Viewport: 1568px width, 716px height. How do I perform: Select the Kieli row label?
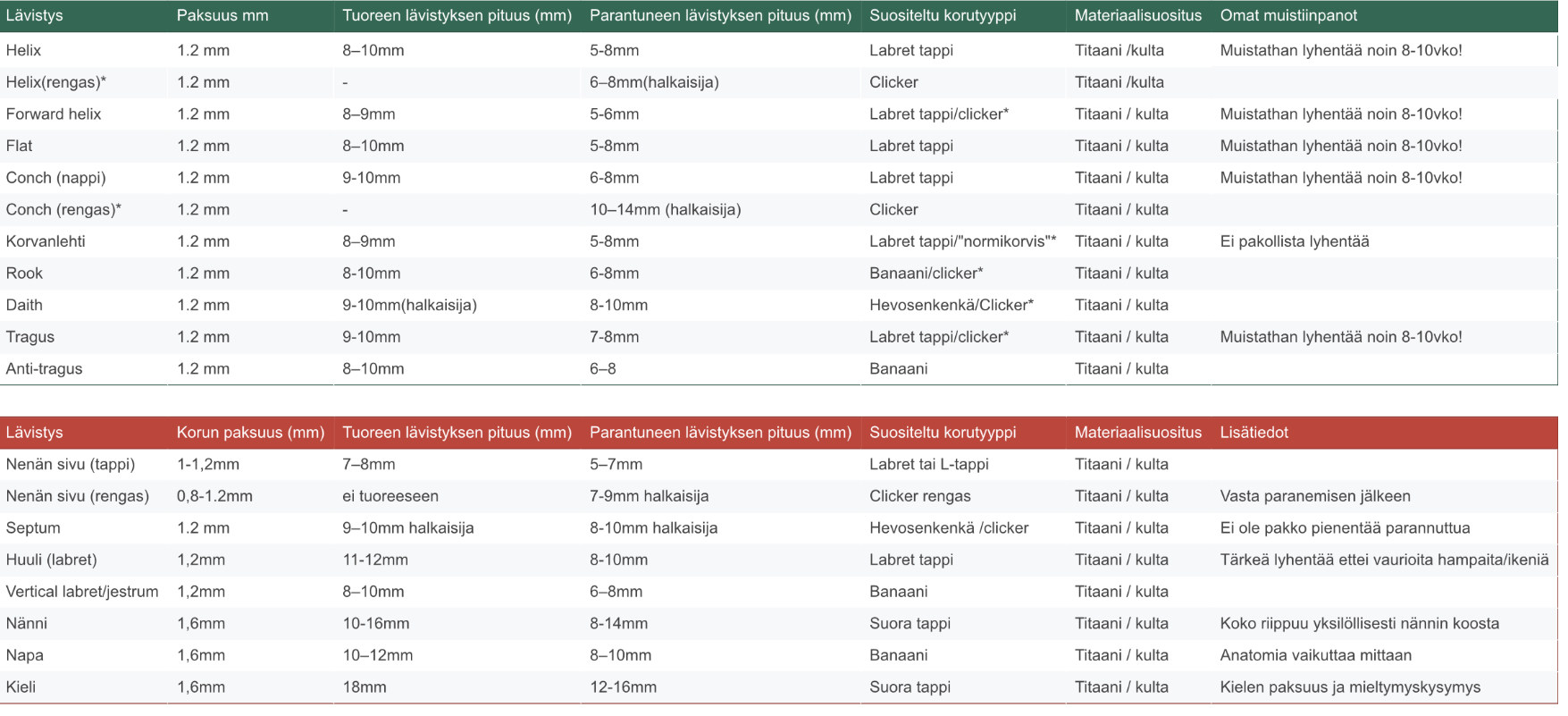coord(21,687)
